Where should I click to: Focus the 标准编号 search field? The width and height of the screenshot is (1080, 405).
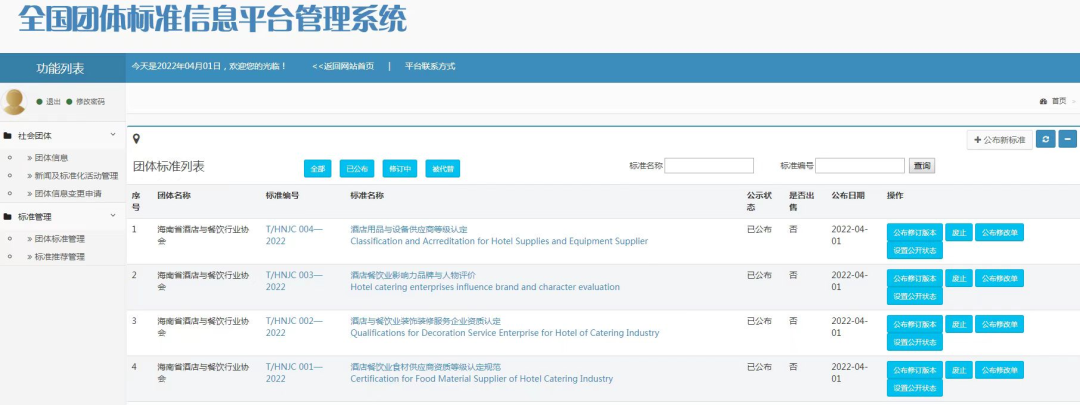click(860, 166)
